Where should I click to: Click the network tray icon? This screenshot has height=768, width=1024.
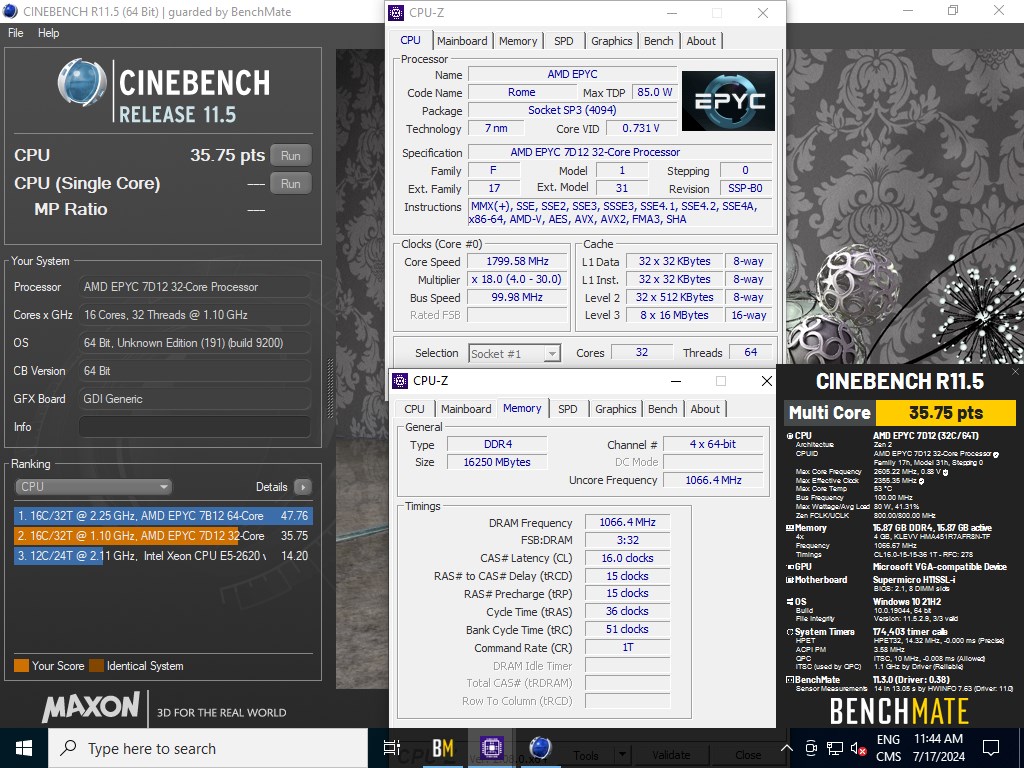pyautogui.click(x=835, y=748)
